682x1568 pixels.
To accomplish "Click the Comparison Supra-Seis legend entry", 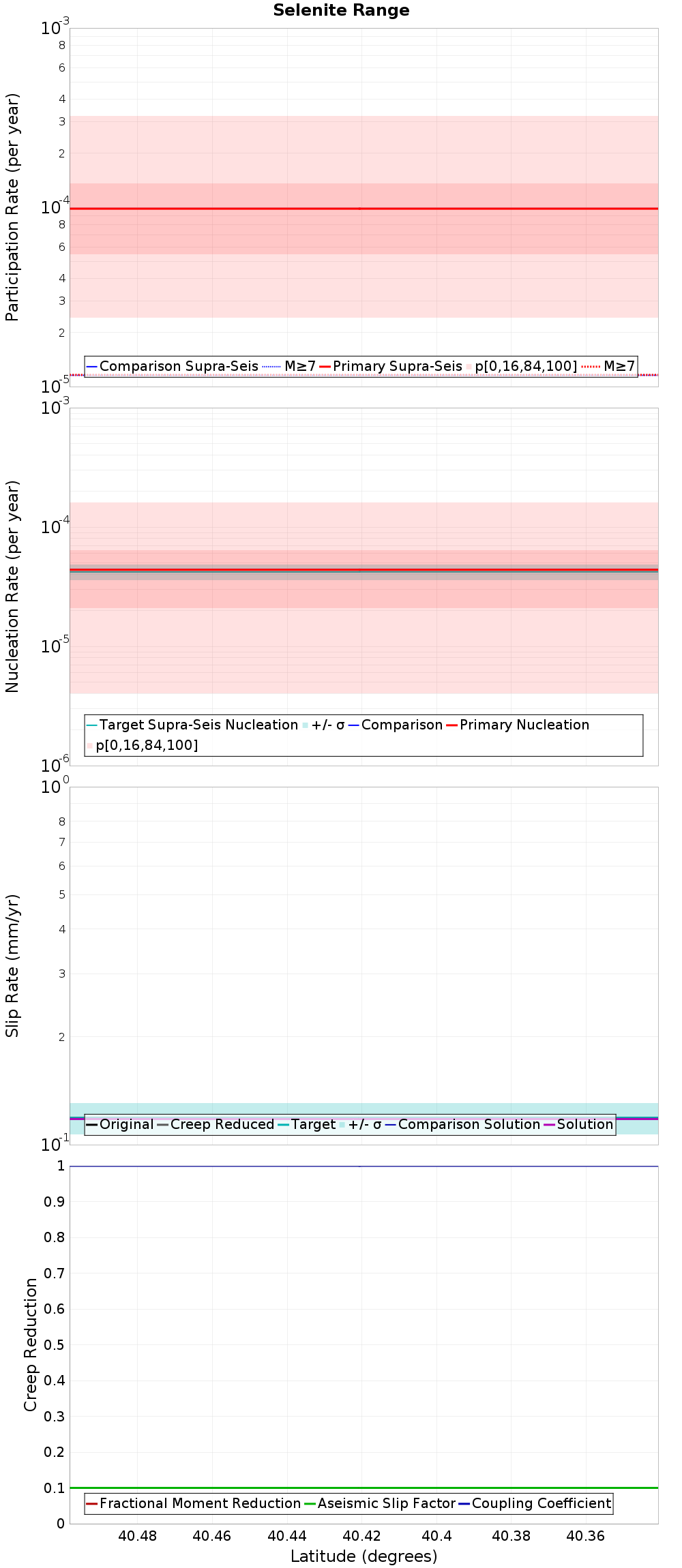I will click(173, 366).
